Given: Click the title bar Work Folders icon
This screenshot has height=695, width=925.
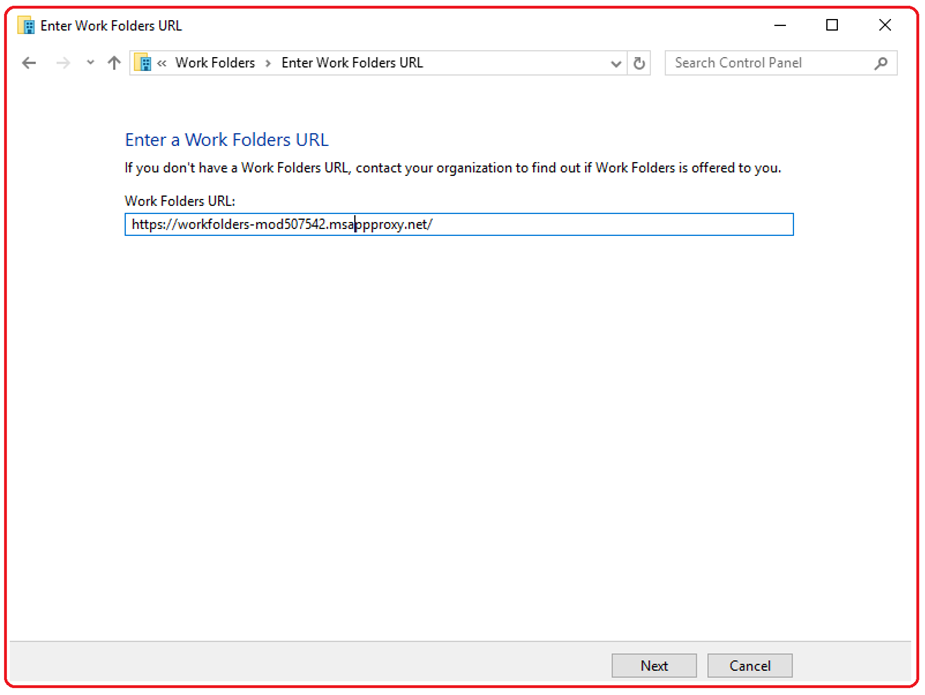Looking at the screenshot, I should tap(26, 25).
